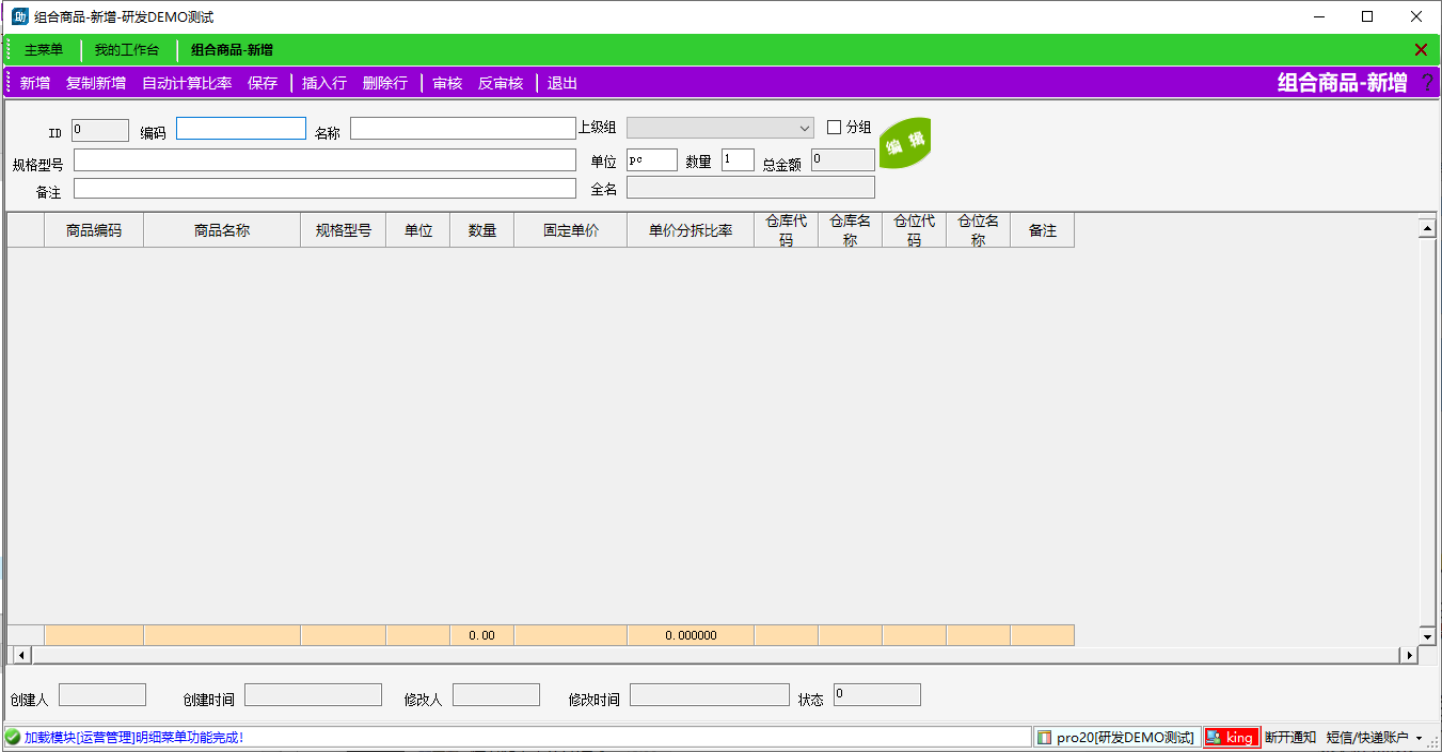
Task: Expand the 上级组 dropdown list
Action: pyautogui.click(x=805, y=128)
